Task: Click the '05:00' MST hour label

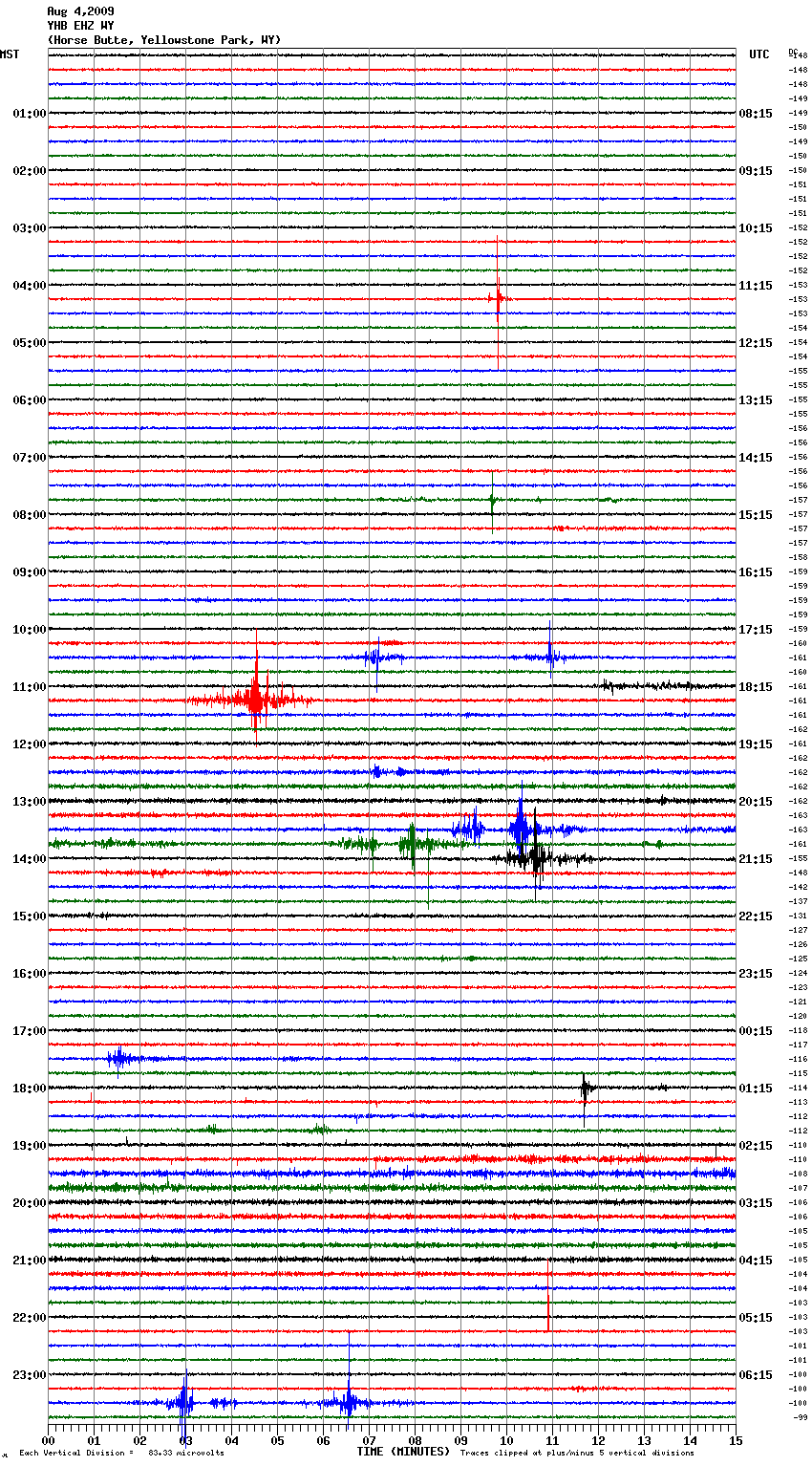Action: point(29,343)
